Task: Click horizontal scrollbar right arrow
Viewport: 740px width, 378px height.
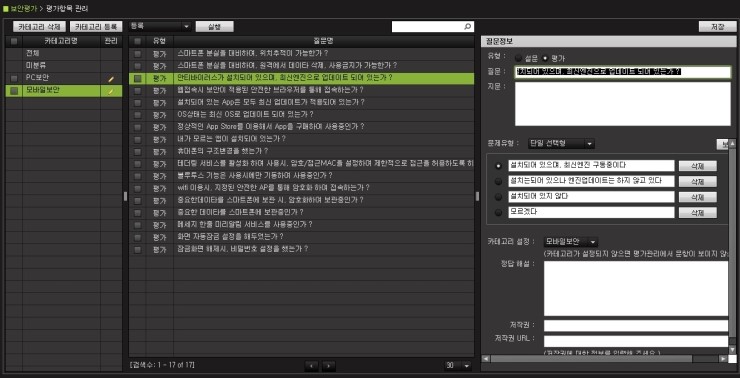Action: [x=723, y=359]
